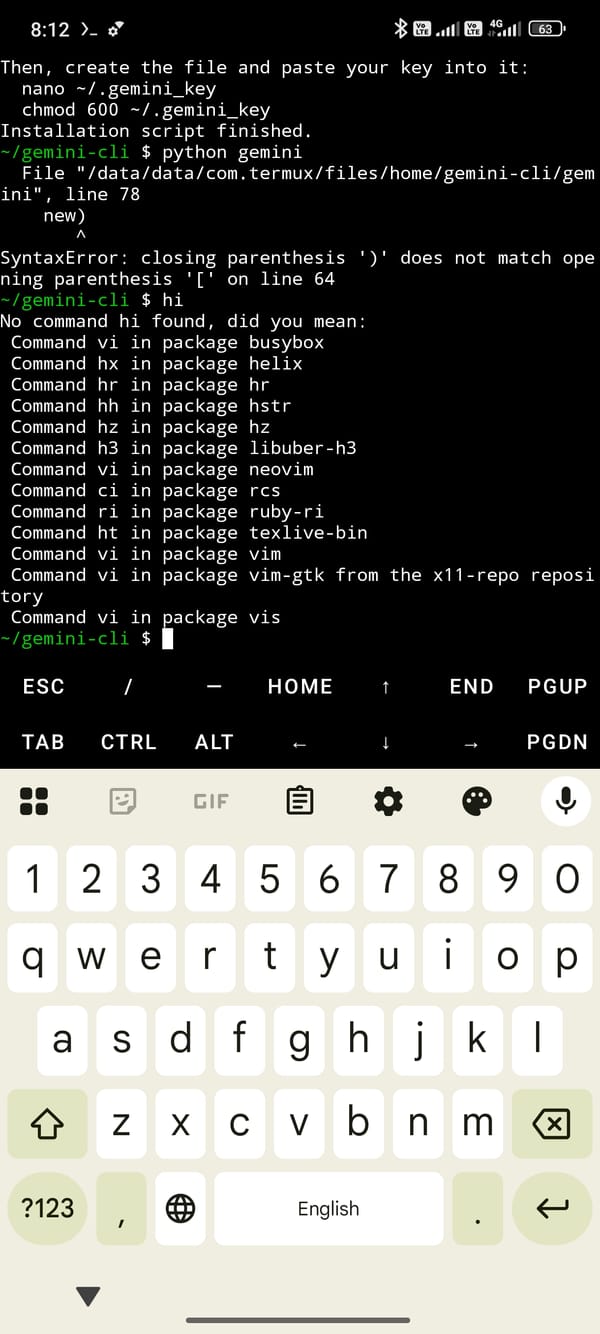
Task: Open keyboard settings gear icon
Action: click(x=388, y=801)
